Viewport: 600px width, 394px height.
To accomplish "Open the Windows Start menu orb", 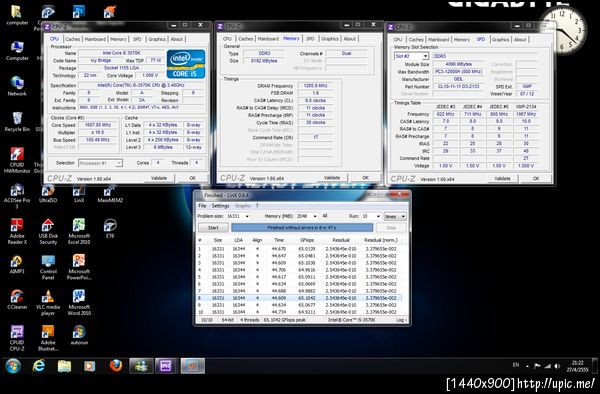I will coord(13,366).
